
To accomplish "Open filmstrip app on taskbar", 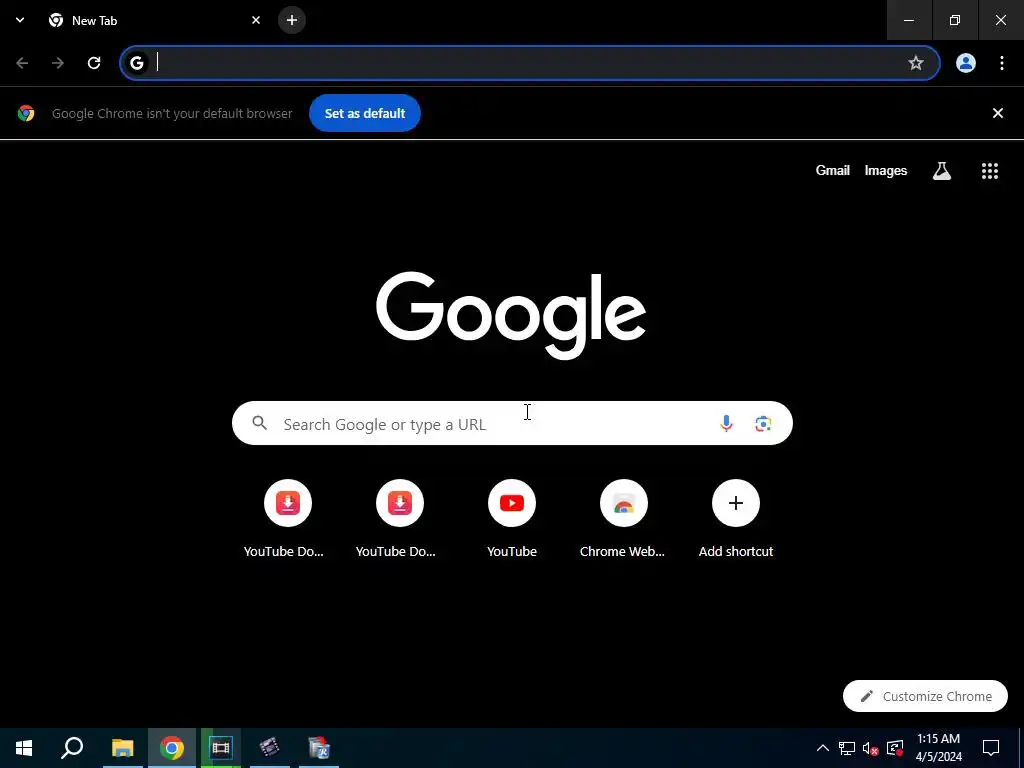I will tap(221, 748).
